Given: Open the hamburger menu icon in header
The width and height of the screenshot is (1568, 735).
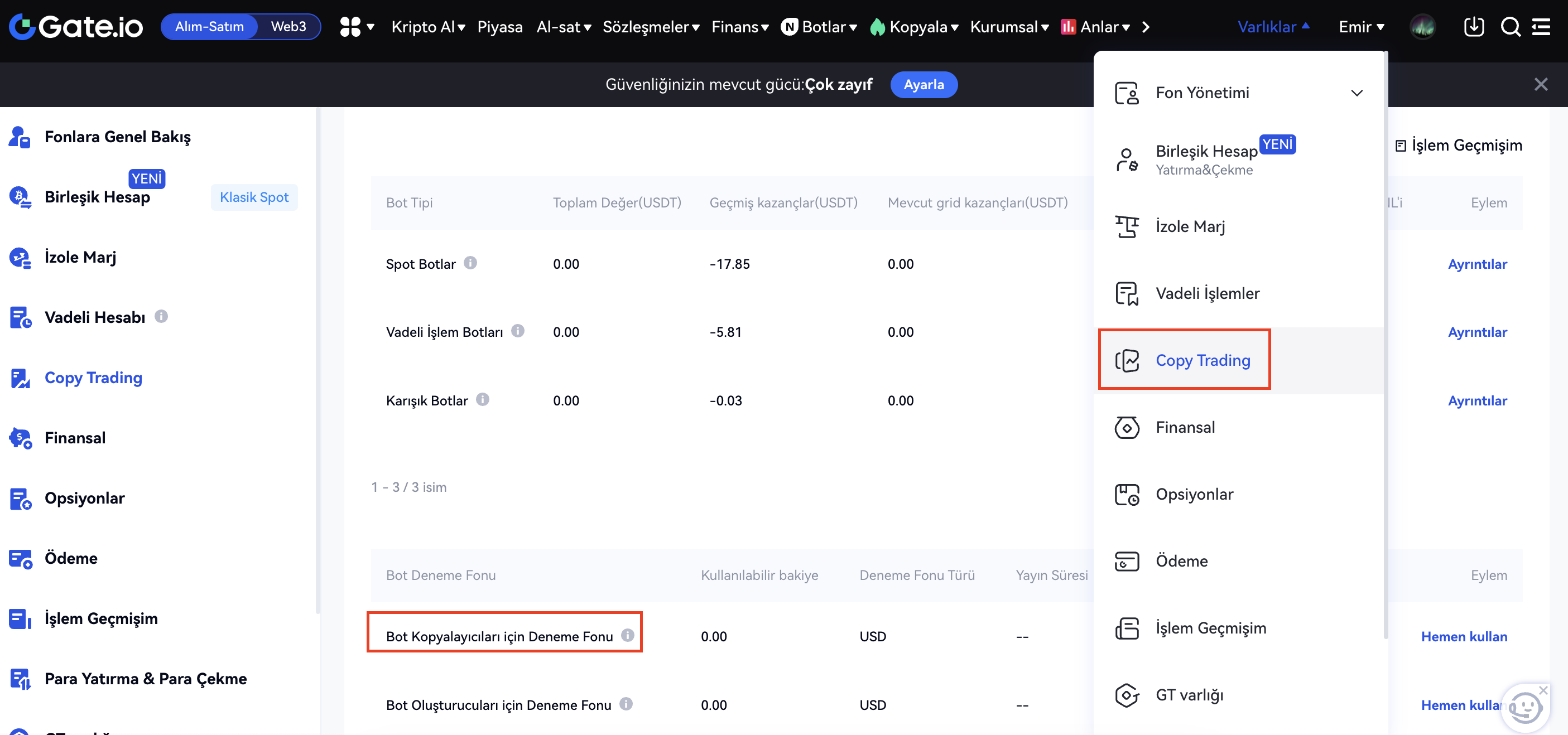Looking at the screenshot, I should (1541, 27).
